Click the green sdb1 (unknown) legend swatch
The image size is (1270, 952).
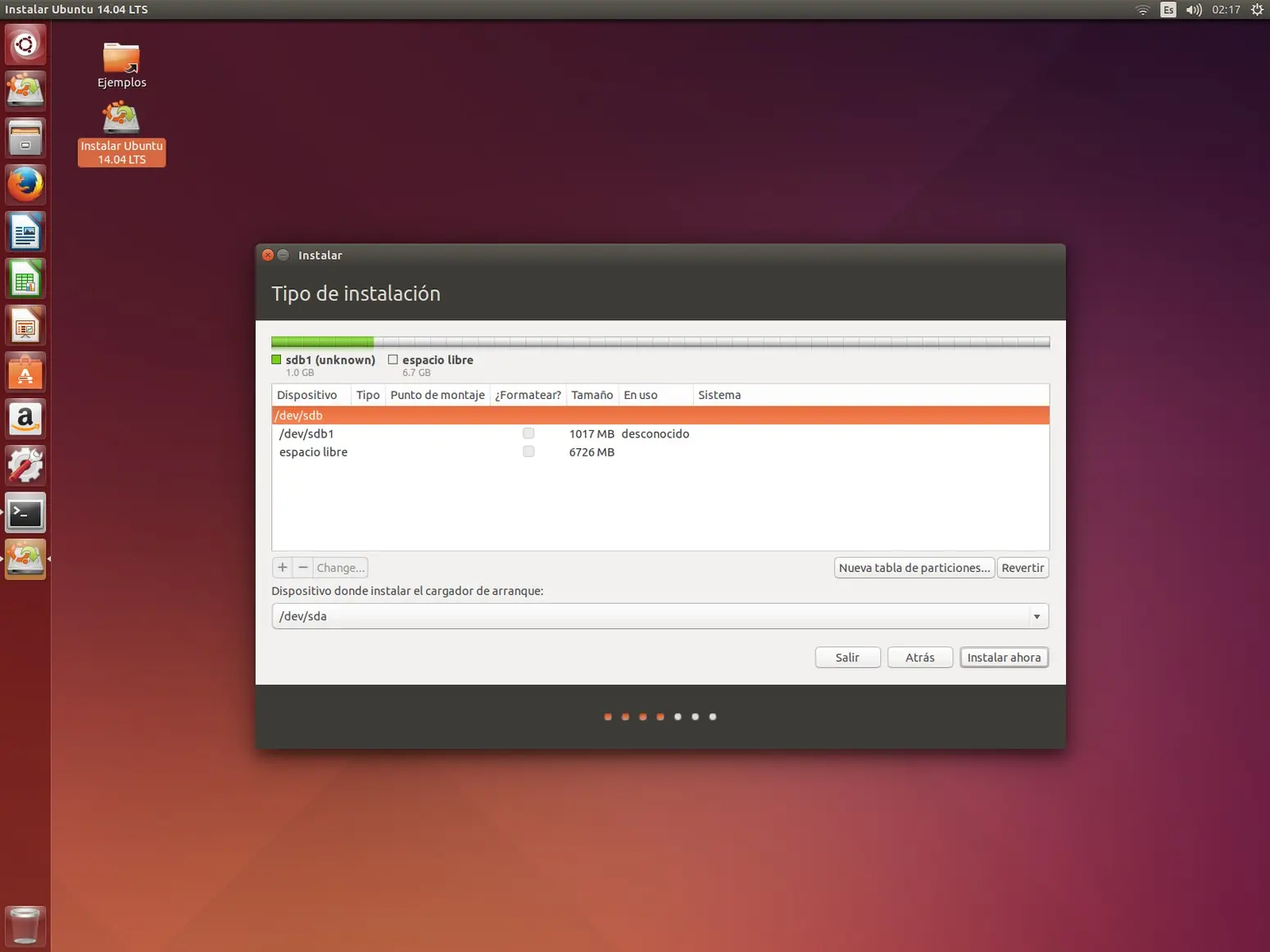(x=276, y=360)
